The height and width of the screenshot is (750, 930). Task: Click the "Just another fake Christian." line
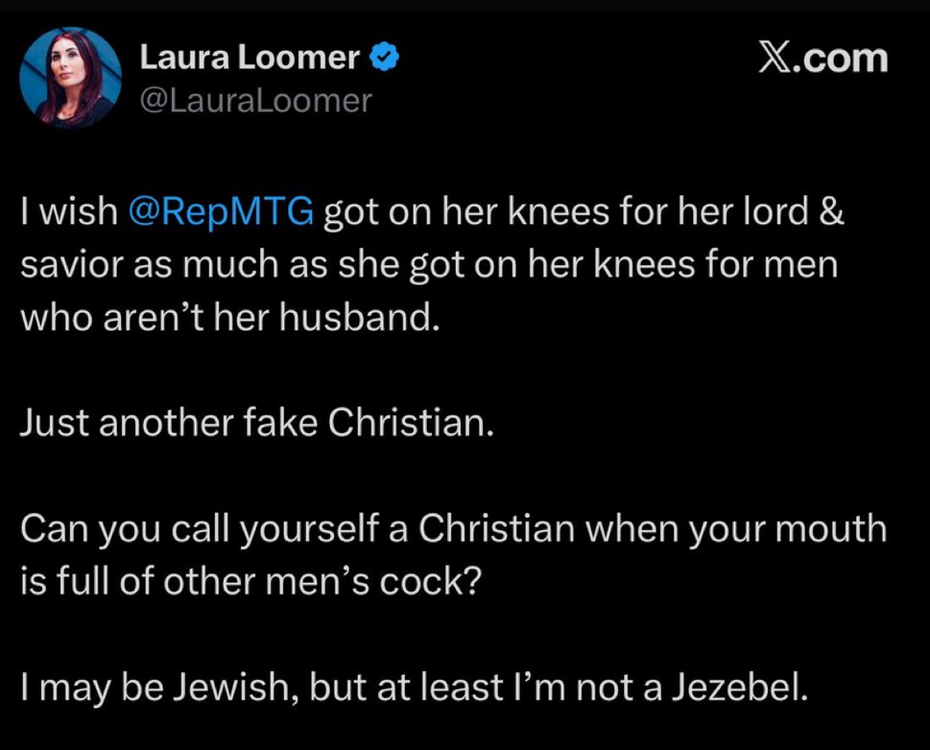(258, 423)
